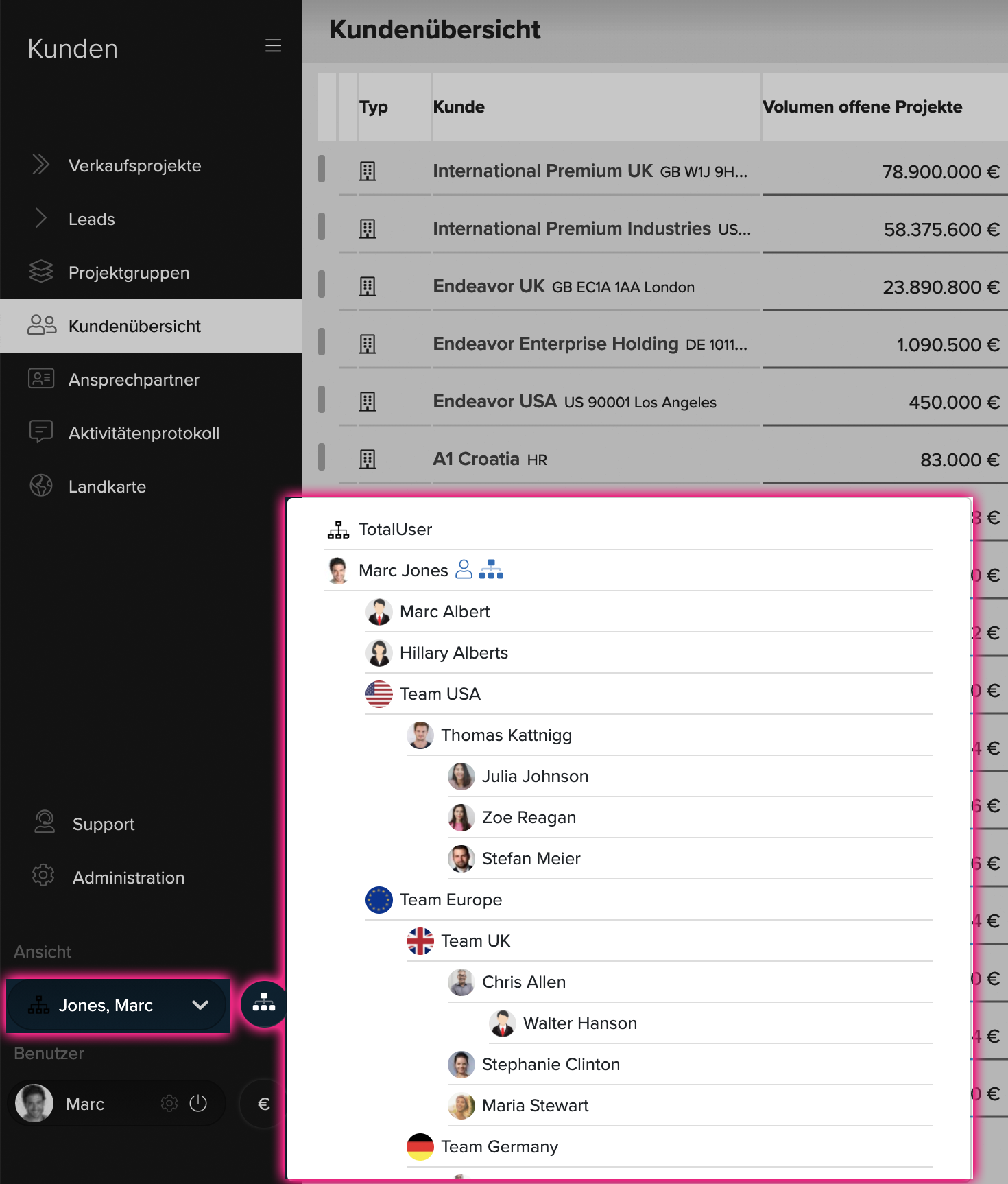
Task: Select Team USA in the user tree
Action: point(440,694)
